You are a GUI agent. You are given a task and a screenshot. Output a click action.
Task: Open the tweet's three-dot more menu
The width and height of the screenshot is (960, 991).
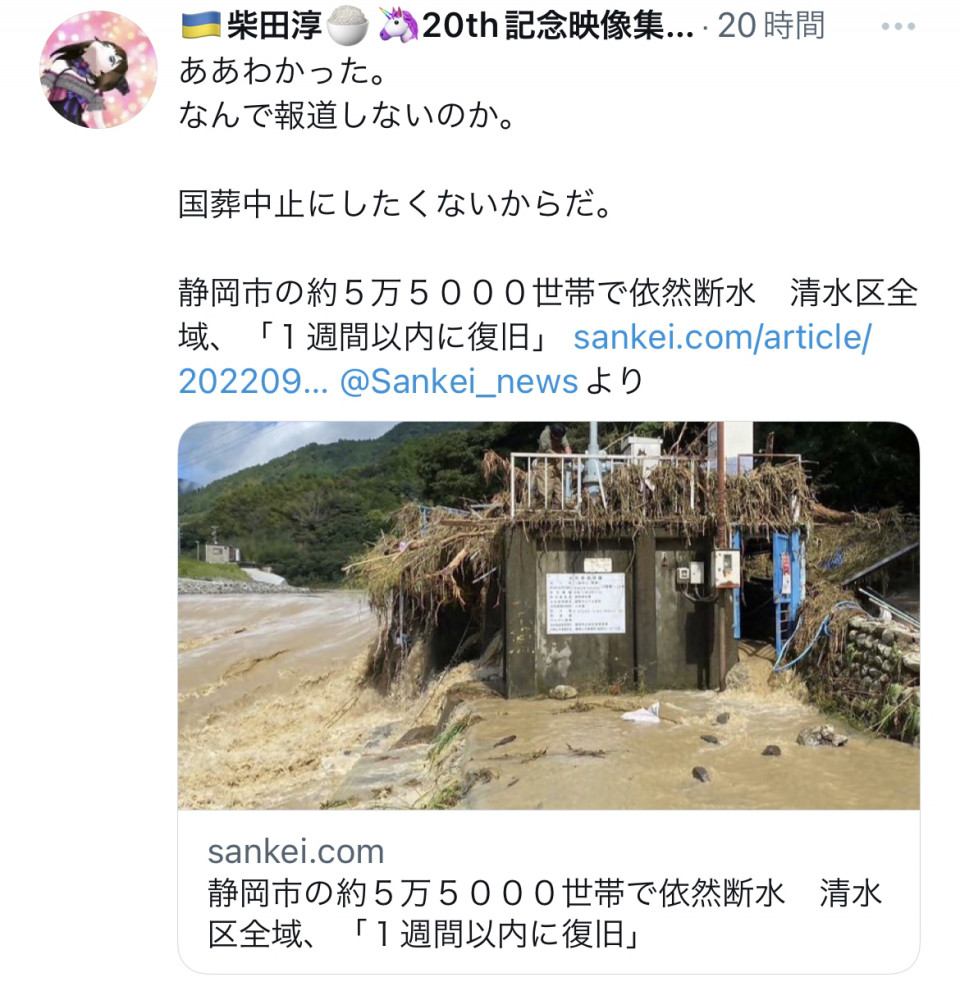898,27
